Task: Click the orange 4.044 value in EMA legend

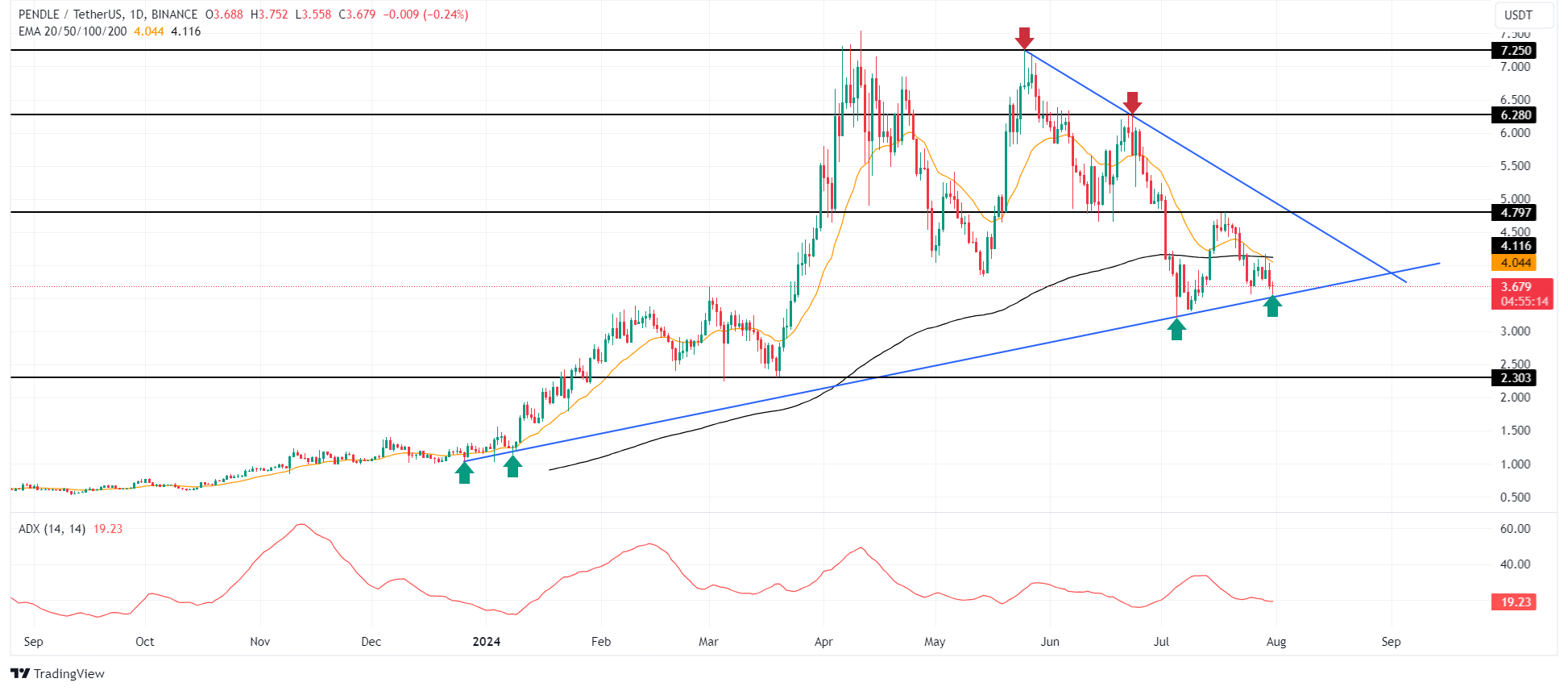Action: (x=149, y=31)
